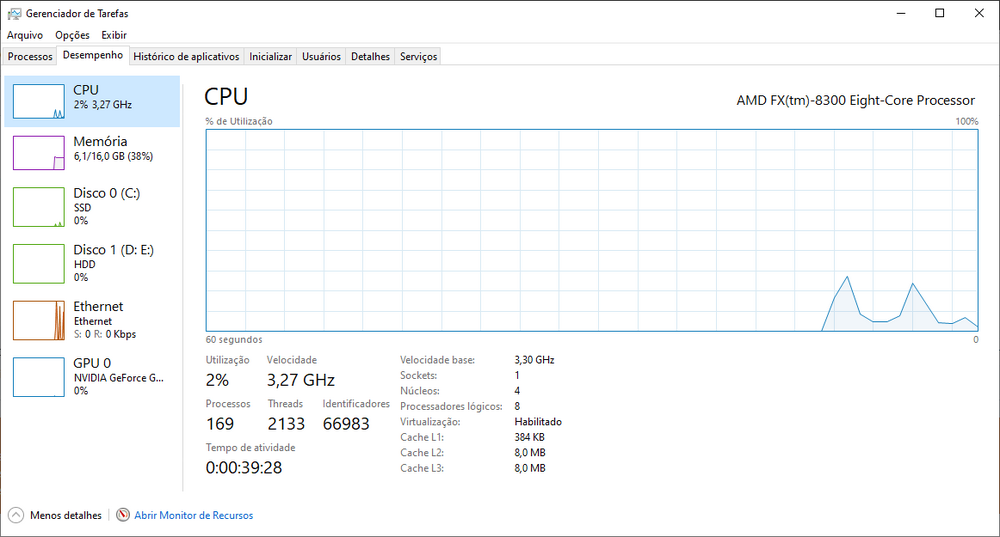The width and height of the screenshot is (1000, 537).
Task: Switch to the Processos tab
Action: click(x=30, y=57)
